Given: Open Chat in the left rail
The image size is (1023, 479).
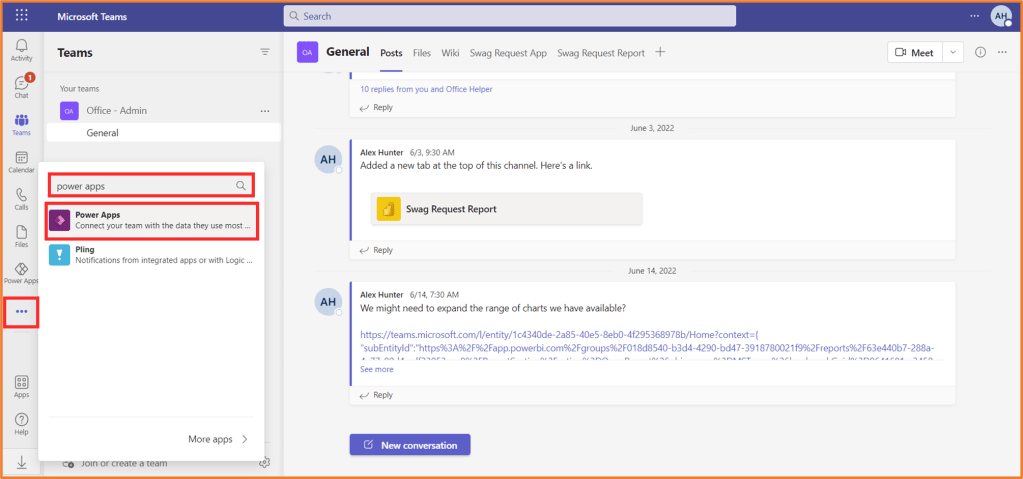Looking at the screenshot, I should 21,87.
